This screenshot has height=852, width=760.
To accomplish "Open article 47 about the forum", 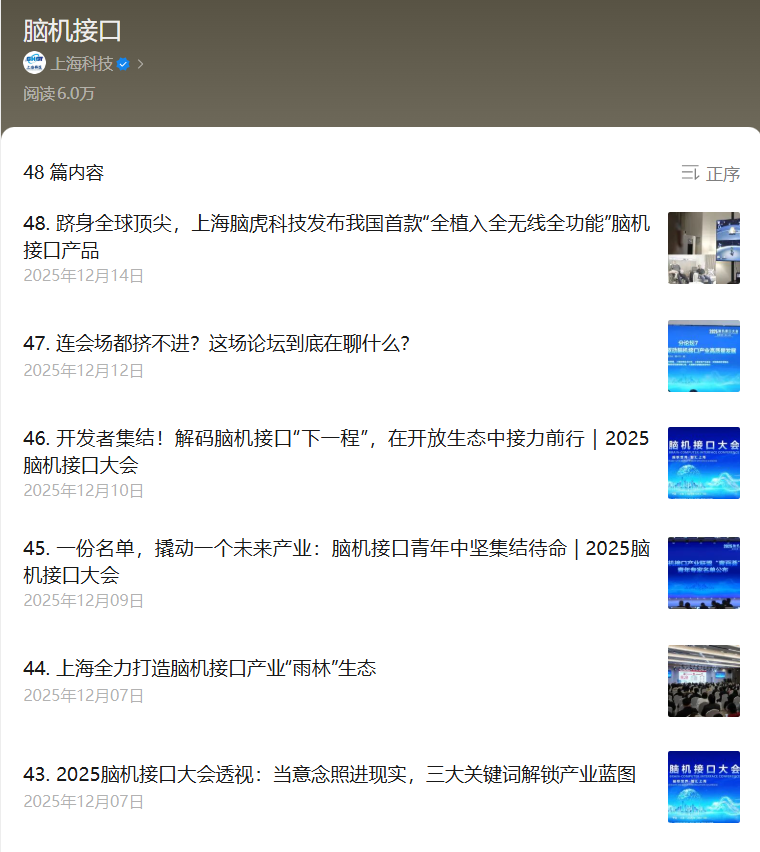I will pyautogui.click(x=216, y=343).
